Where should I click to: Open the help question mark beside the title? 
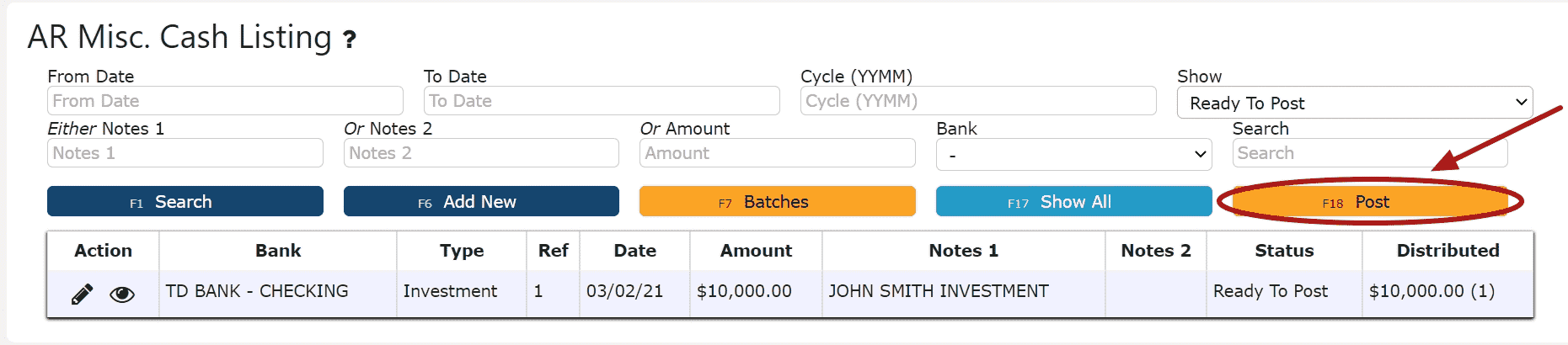[349, 40]
